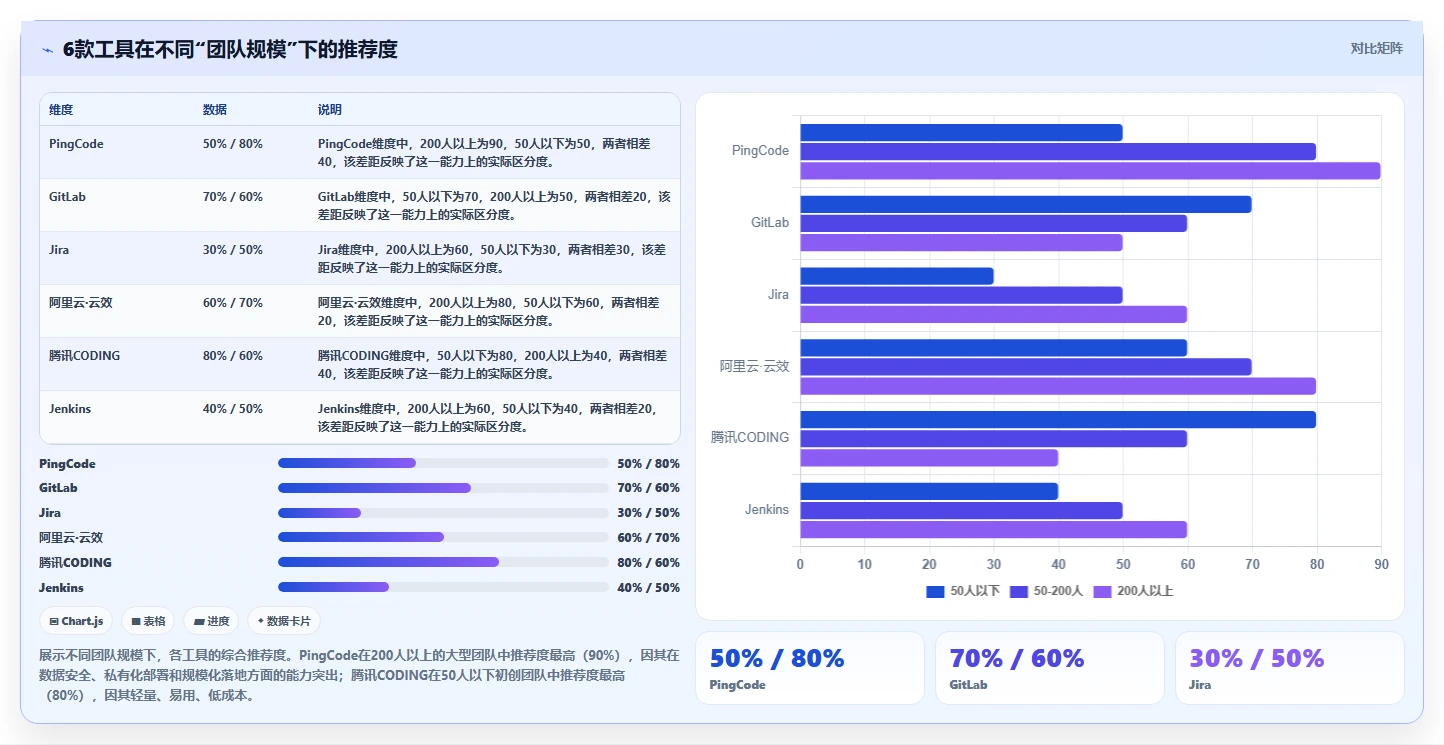Click the small icon left of the title
1444x745 pixels.
click(47, 50)
